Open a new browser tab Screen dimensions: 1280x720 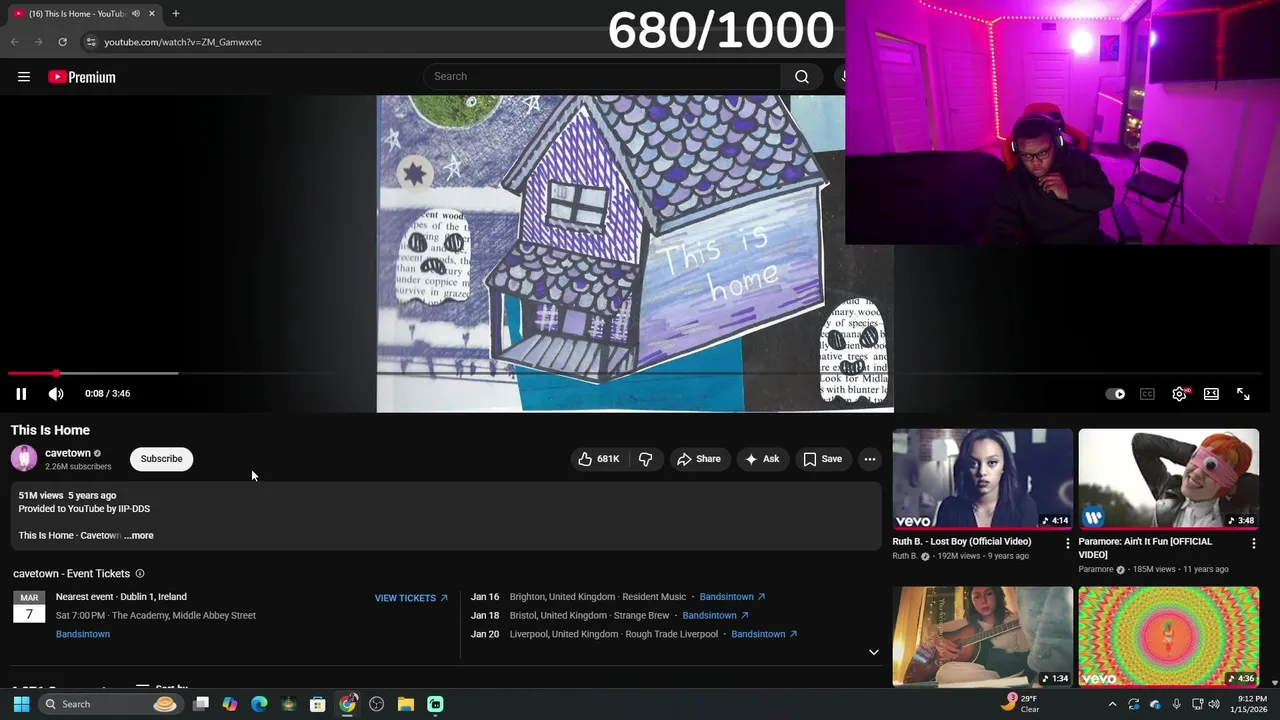(175, 14)
